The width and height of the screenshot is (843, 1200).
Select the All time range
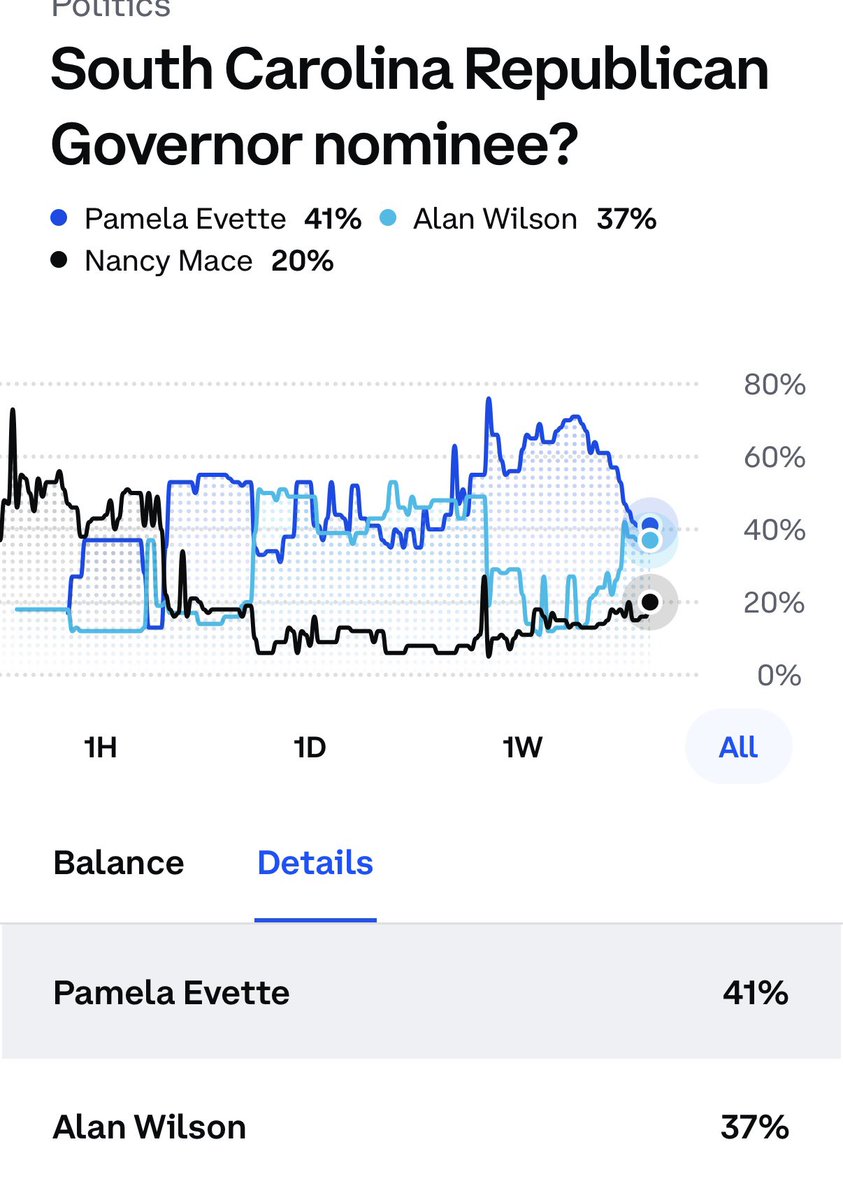pos(738,746)
